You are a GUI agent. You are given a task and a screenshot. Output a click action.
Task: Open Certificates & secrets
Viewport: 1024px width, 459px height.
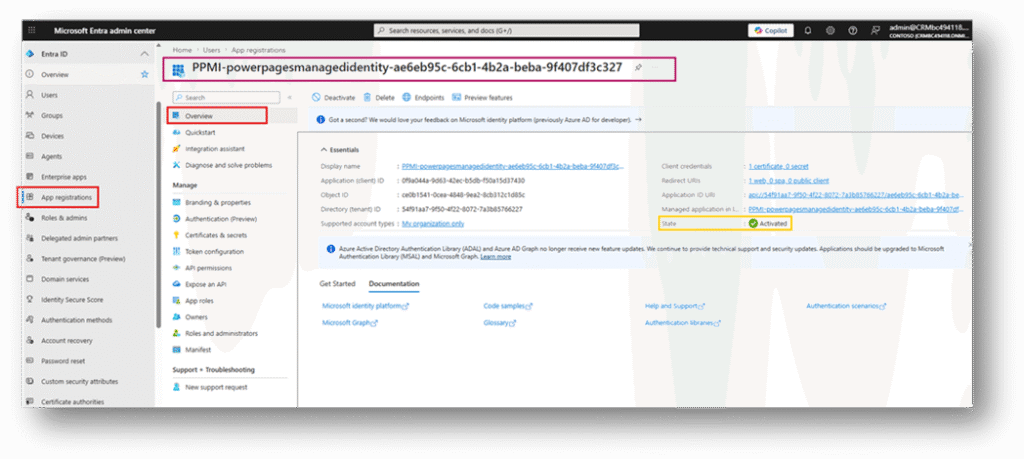coord(216,235)
